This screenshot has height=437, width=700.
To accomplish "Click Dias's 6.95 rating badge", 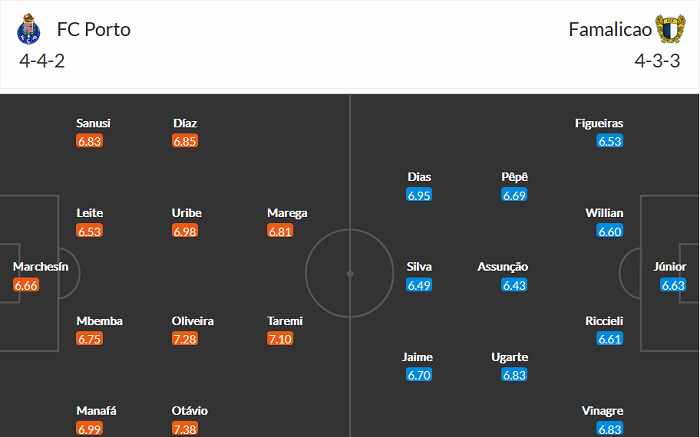I will point(419,195).
